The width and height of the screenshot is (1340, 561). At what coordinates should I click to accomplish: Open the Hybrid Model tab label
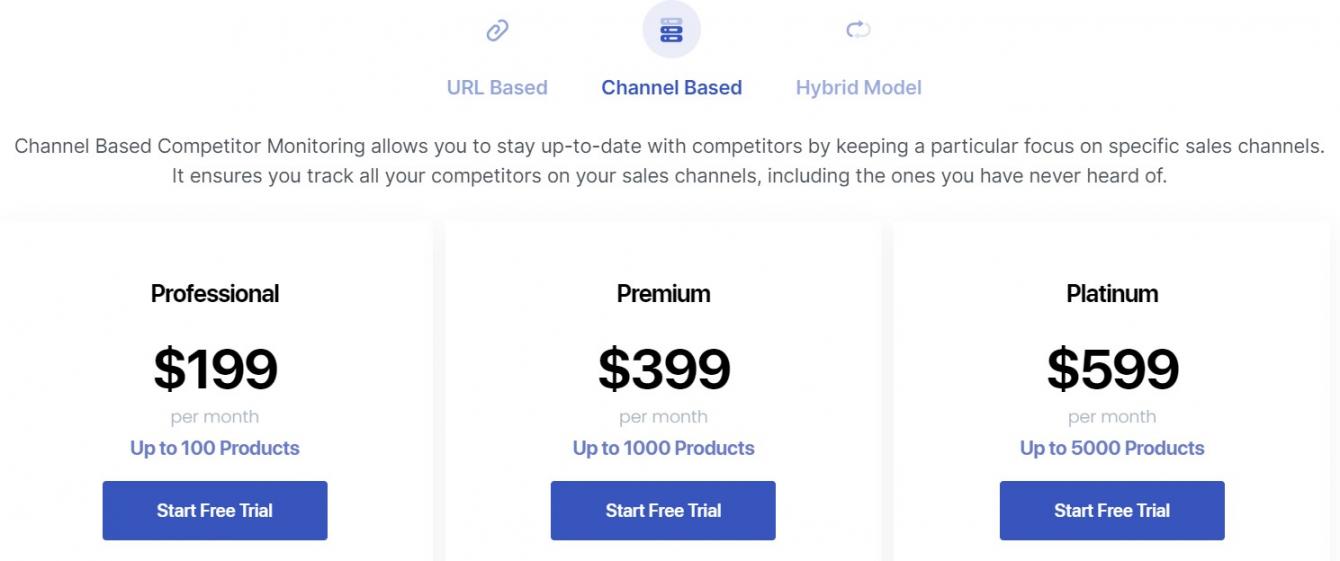click(858, 88)
